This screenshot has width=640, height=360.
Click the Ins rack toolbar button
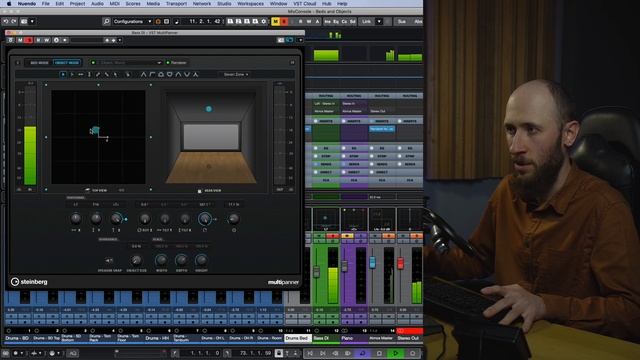pyautogui.click(x=328, y=21)
